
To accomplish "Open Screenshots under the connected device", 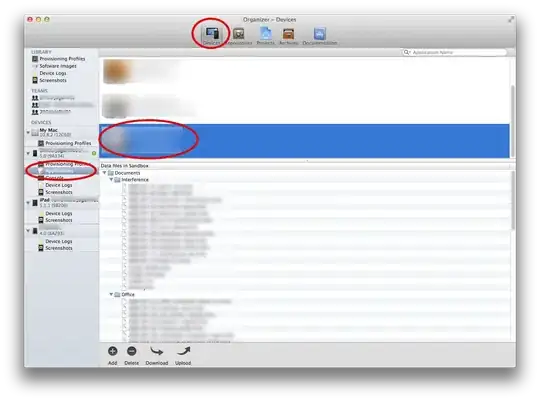I will click(55, 192).
